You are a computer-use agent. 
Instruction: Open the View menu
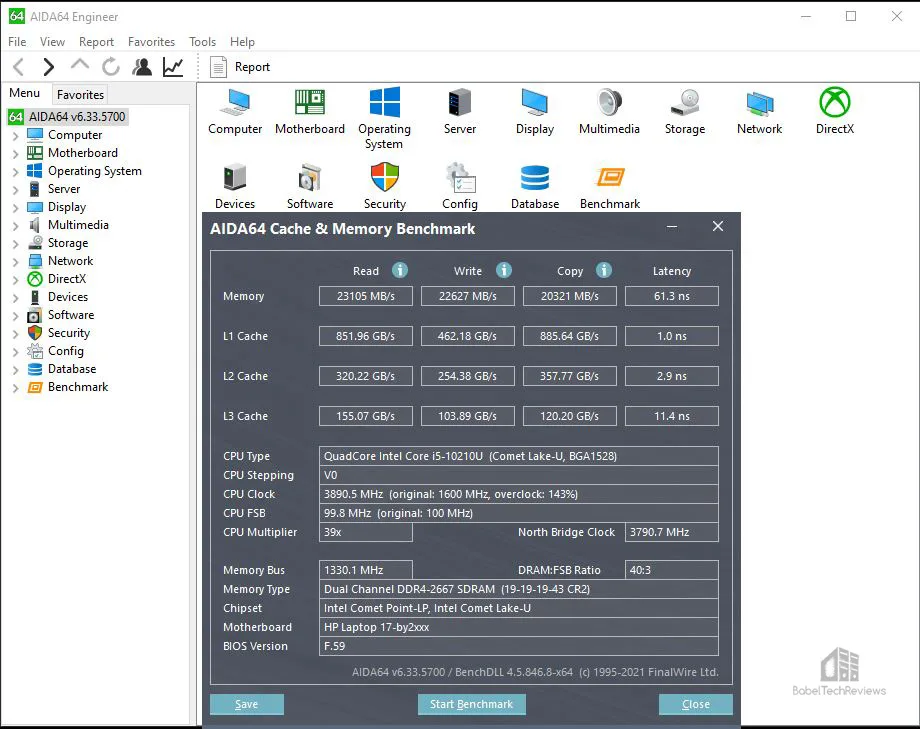coord(52,42)
